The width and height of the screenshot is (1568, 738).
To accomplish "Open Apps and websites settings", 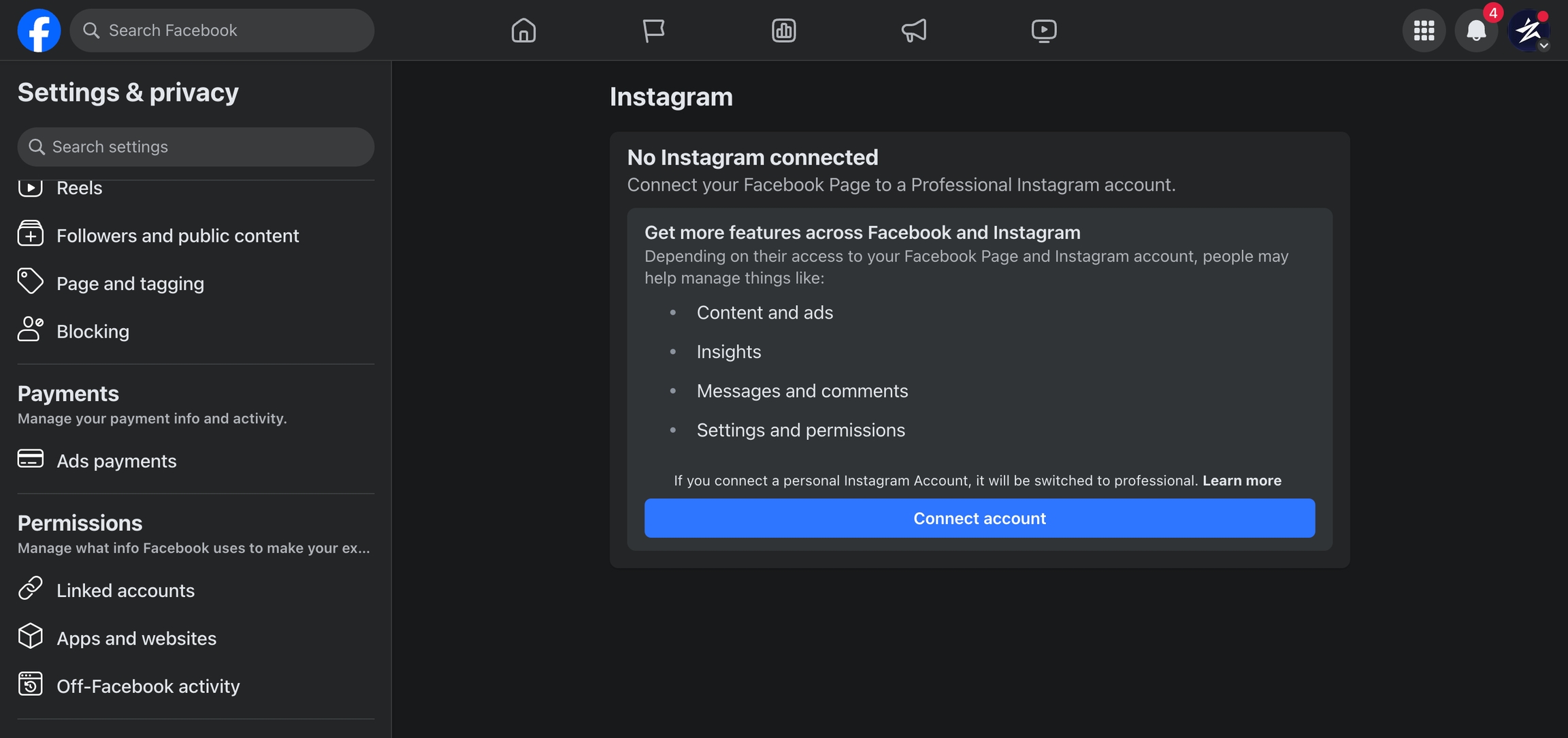I will click(x=136, y=639).
